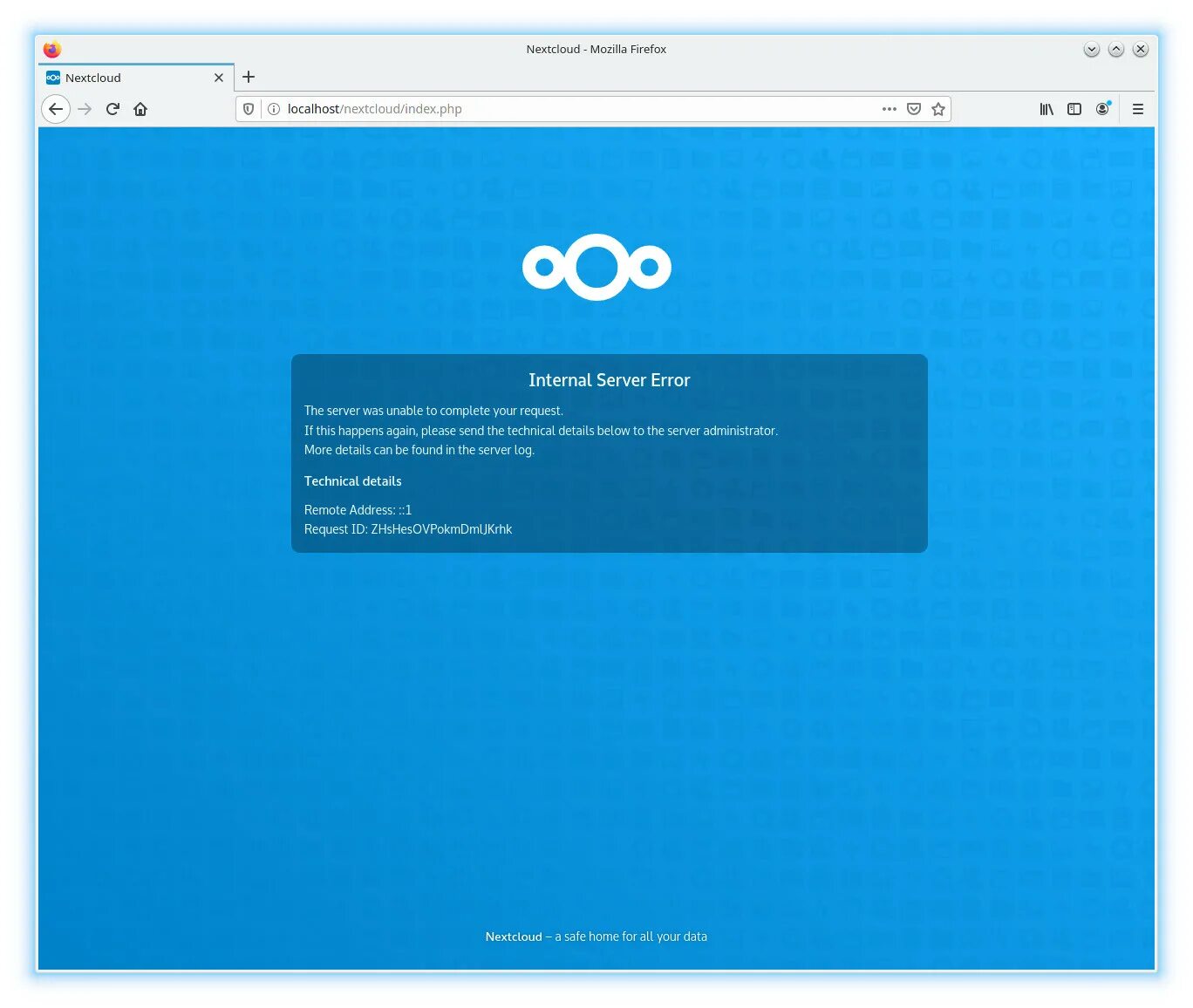Open the Firefox hamburger menu
Image resolution: width=1193 pixels, height=1008 pixels.
1138,109
